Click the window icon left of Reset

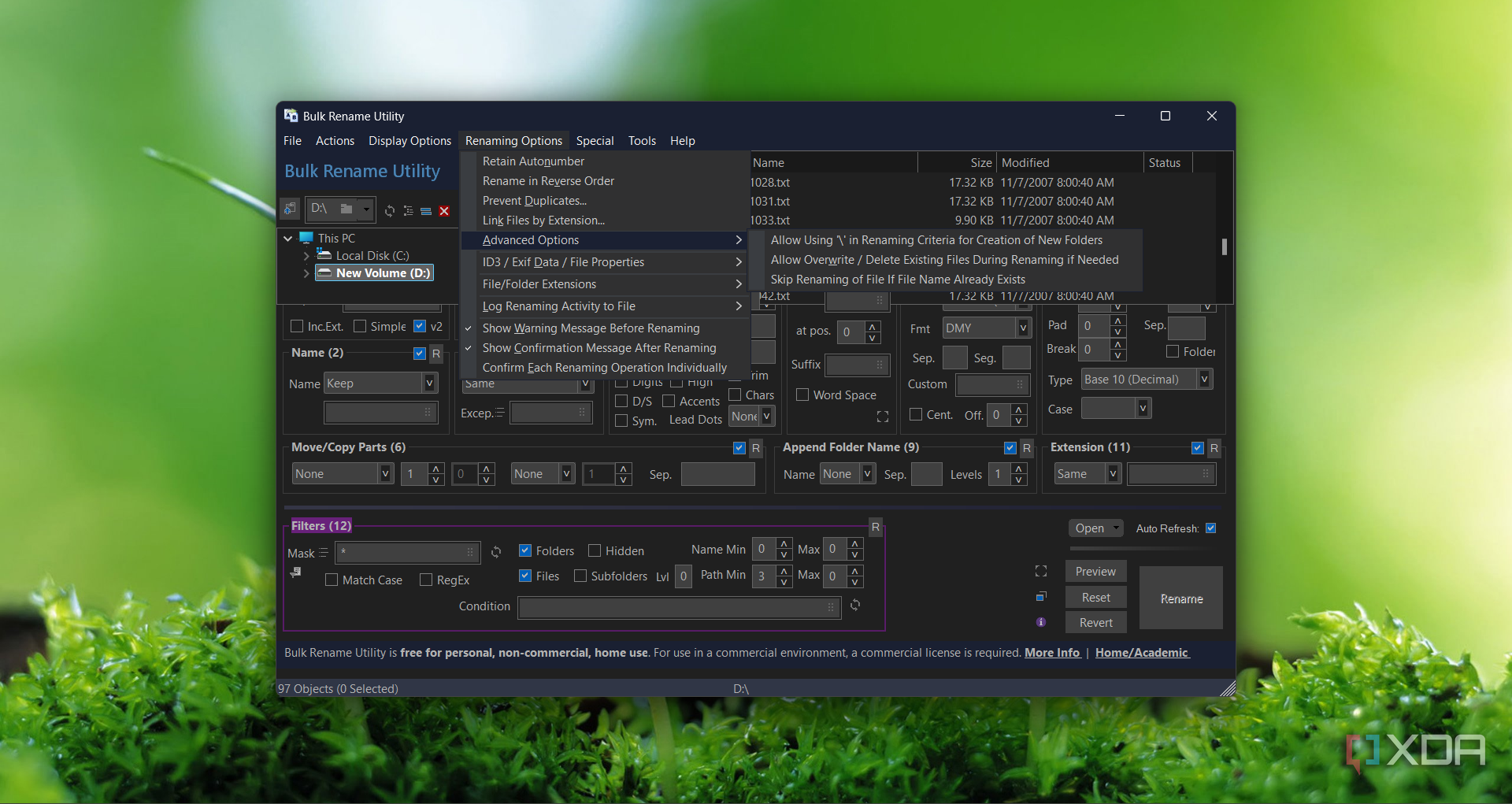[1041, 596]
